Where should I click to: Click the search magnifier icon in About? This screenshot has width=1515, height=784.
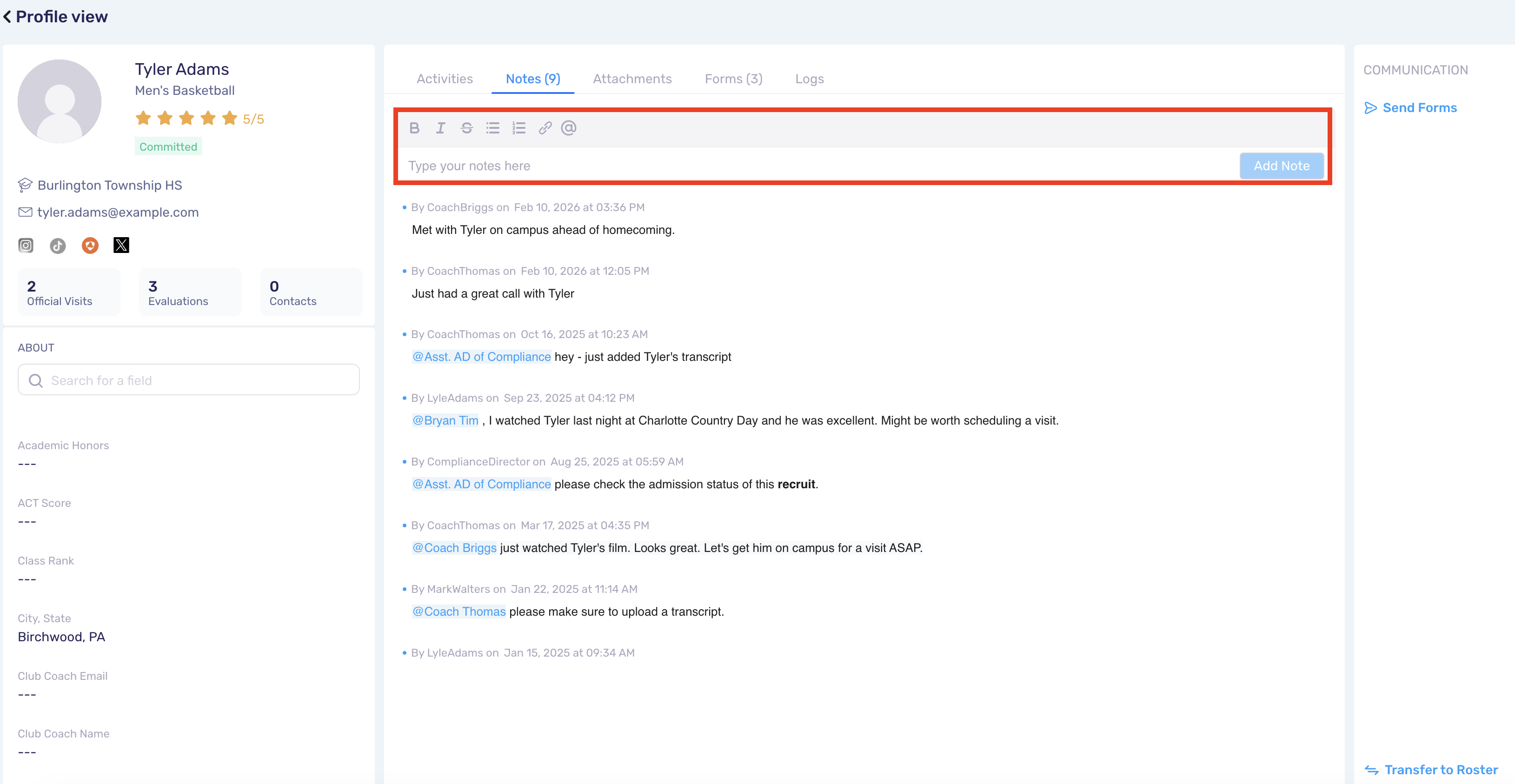[x=36, y=380]
